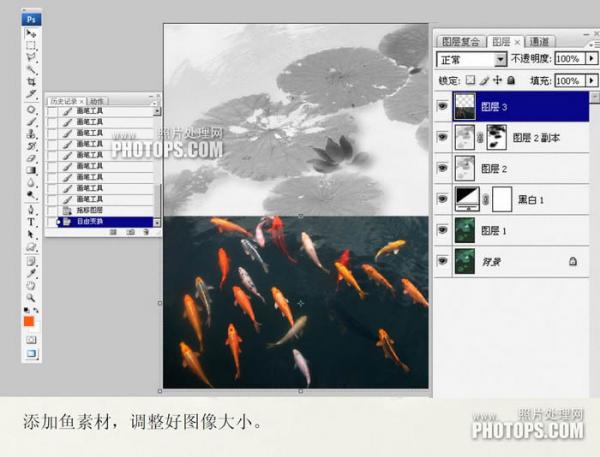Switch to the 图层复合 tab

click(x=460, y=41)
